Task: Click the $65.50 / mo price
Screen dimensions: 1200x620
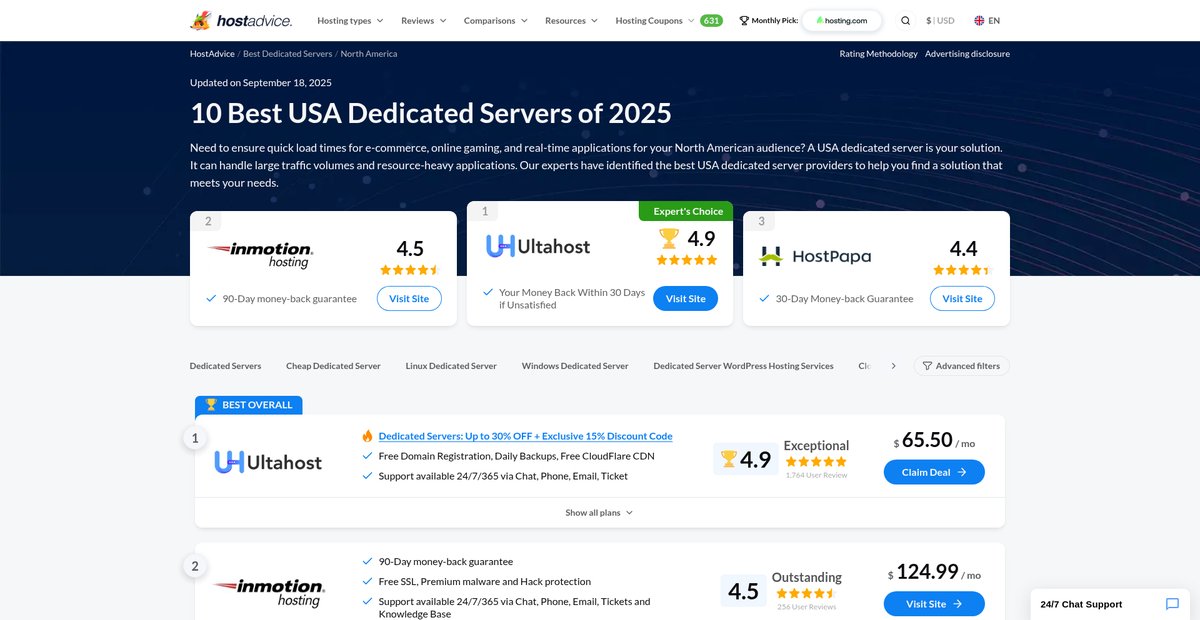Action: tap(934, 442)
